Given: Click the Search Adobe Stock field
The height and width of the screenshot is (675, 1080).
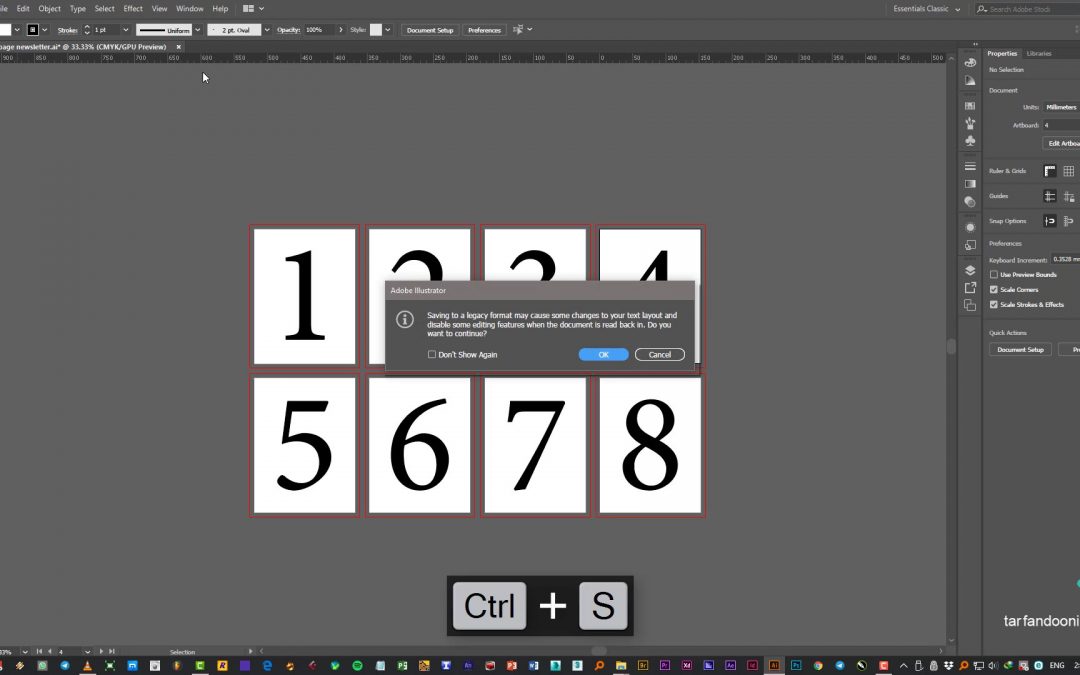Looking at the screenshot, I should pos(1030,9).
